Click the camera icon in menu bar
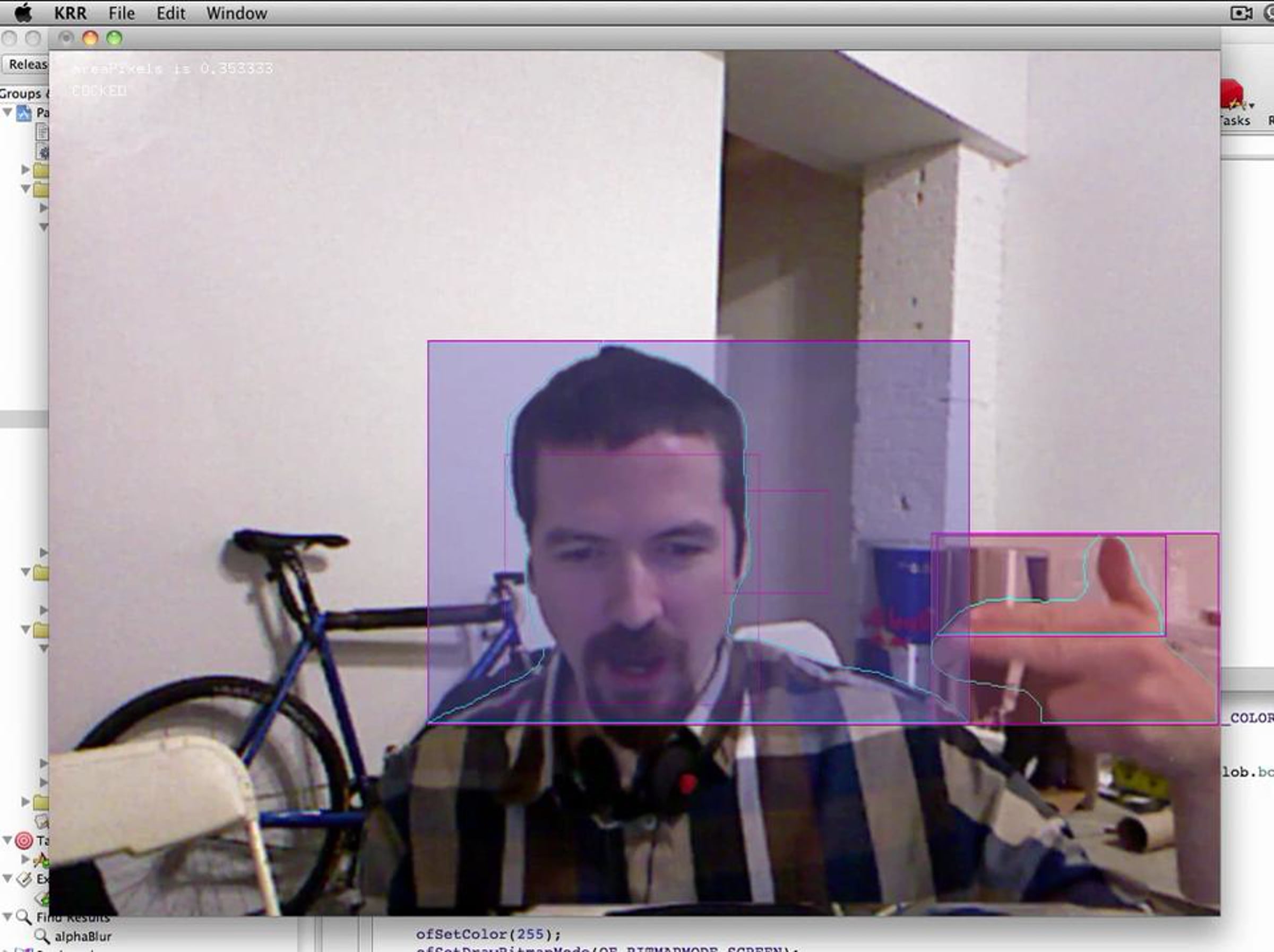 1241,13
